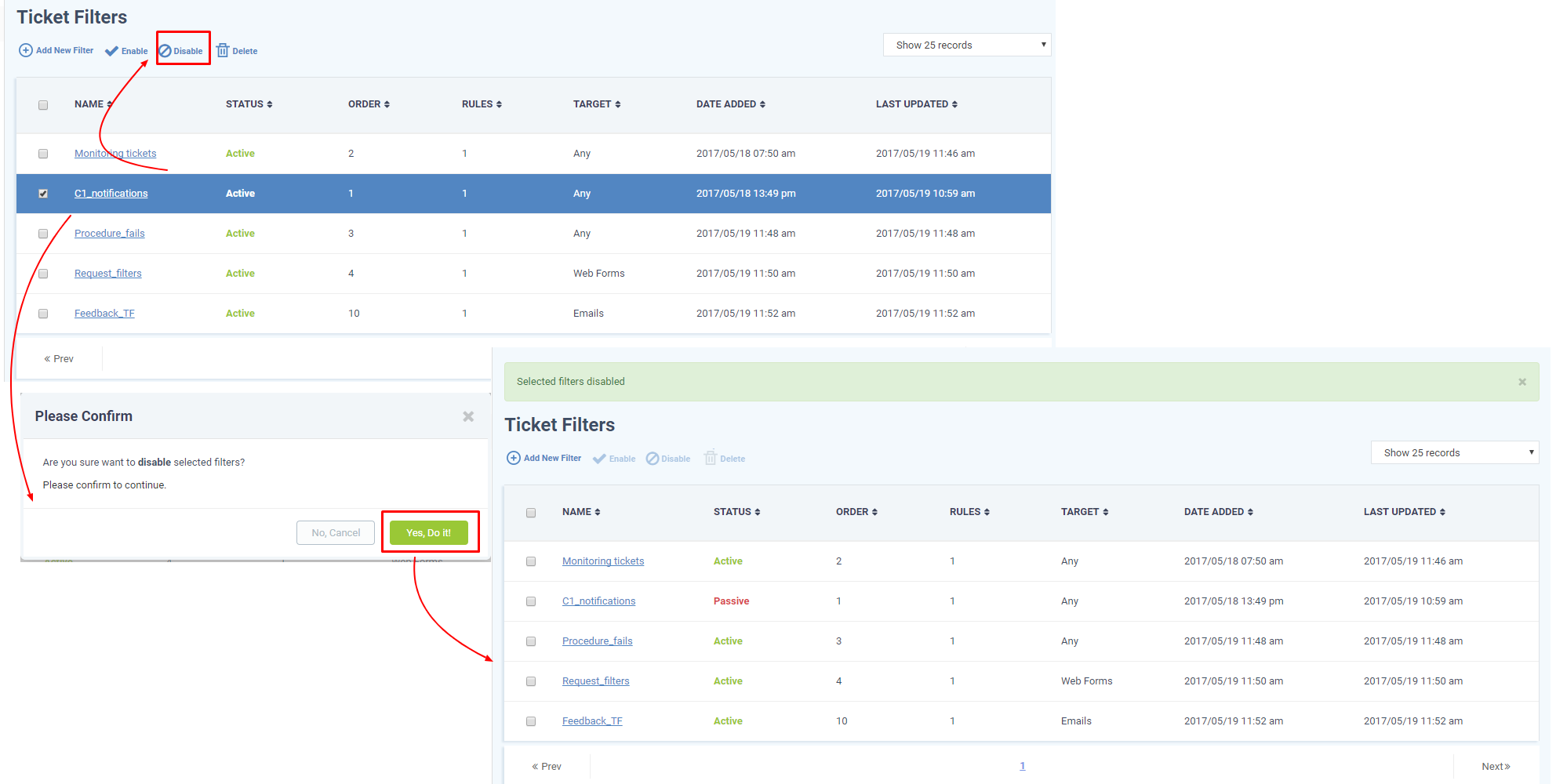
Task: Dismiss the 'Selected filters disabled' alert
Action: coord(1522,382)
